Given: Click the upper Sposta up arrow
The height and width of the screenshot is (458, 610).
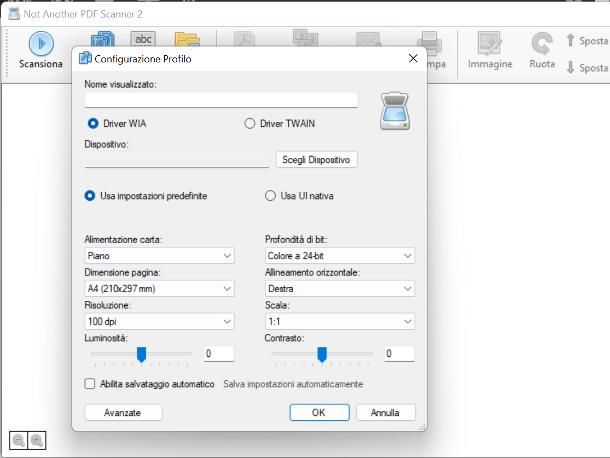Looking at the screenshot, I should pyautogui.click(x=570, y=40).
